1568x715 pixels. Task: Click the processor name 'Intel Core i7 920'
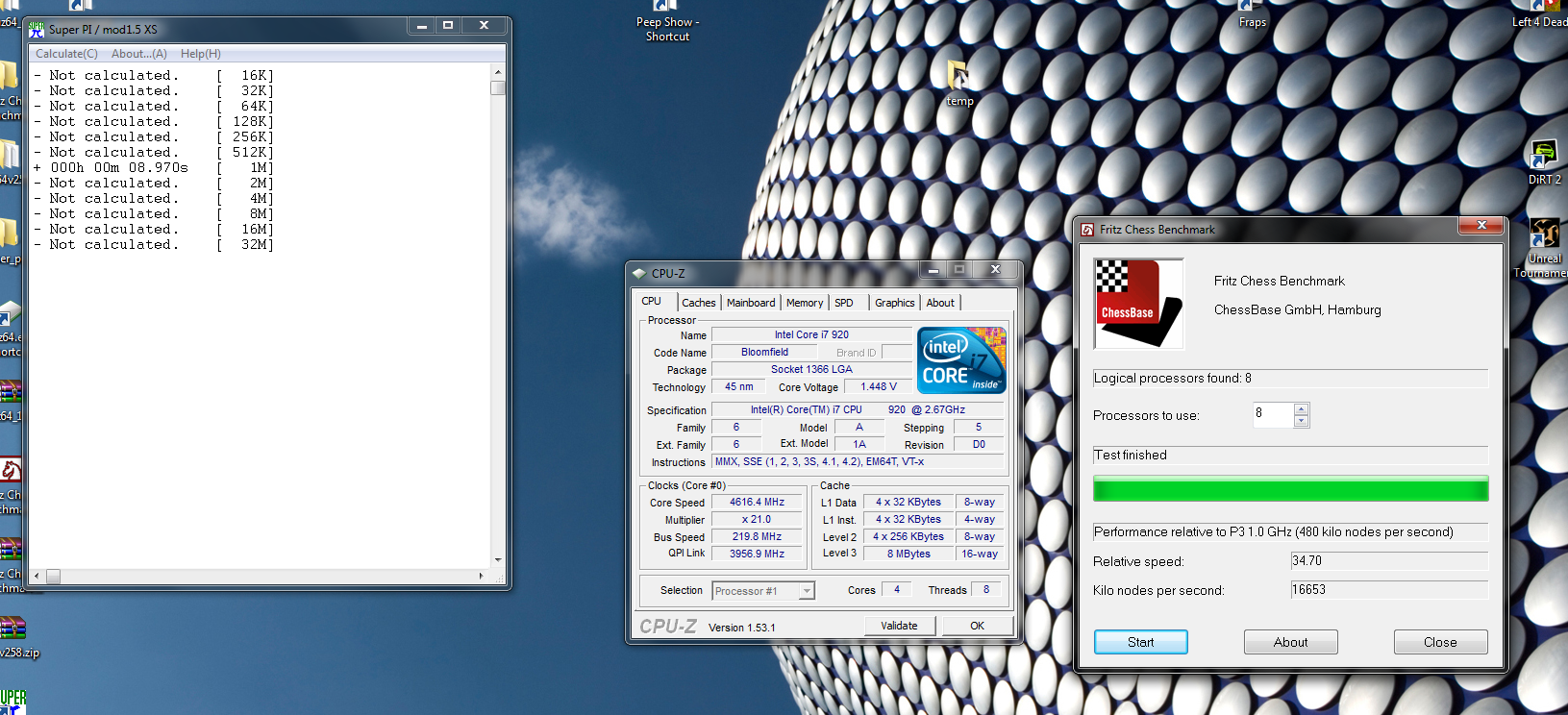(x=811, y=335)
